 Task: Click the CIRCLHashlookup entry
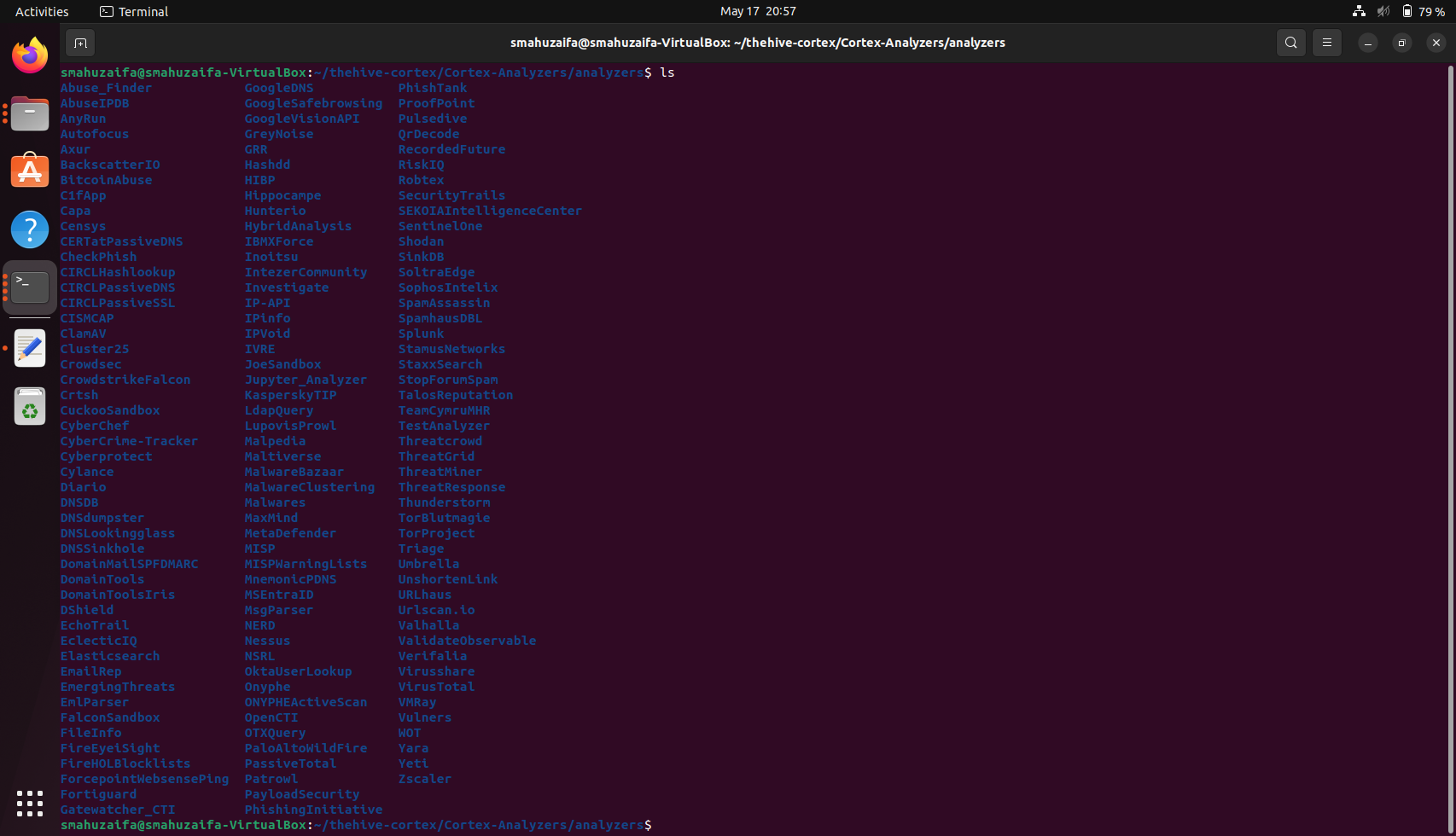pyautogui.click(x=118, y=272)
